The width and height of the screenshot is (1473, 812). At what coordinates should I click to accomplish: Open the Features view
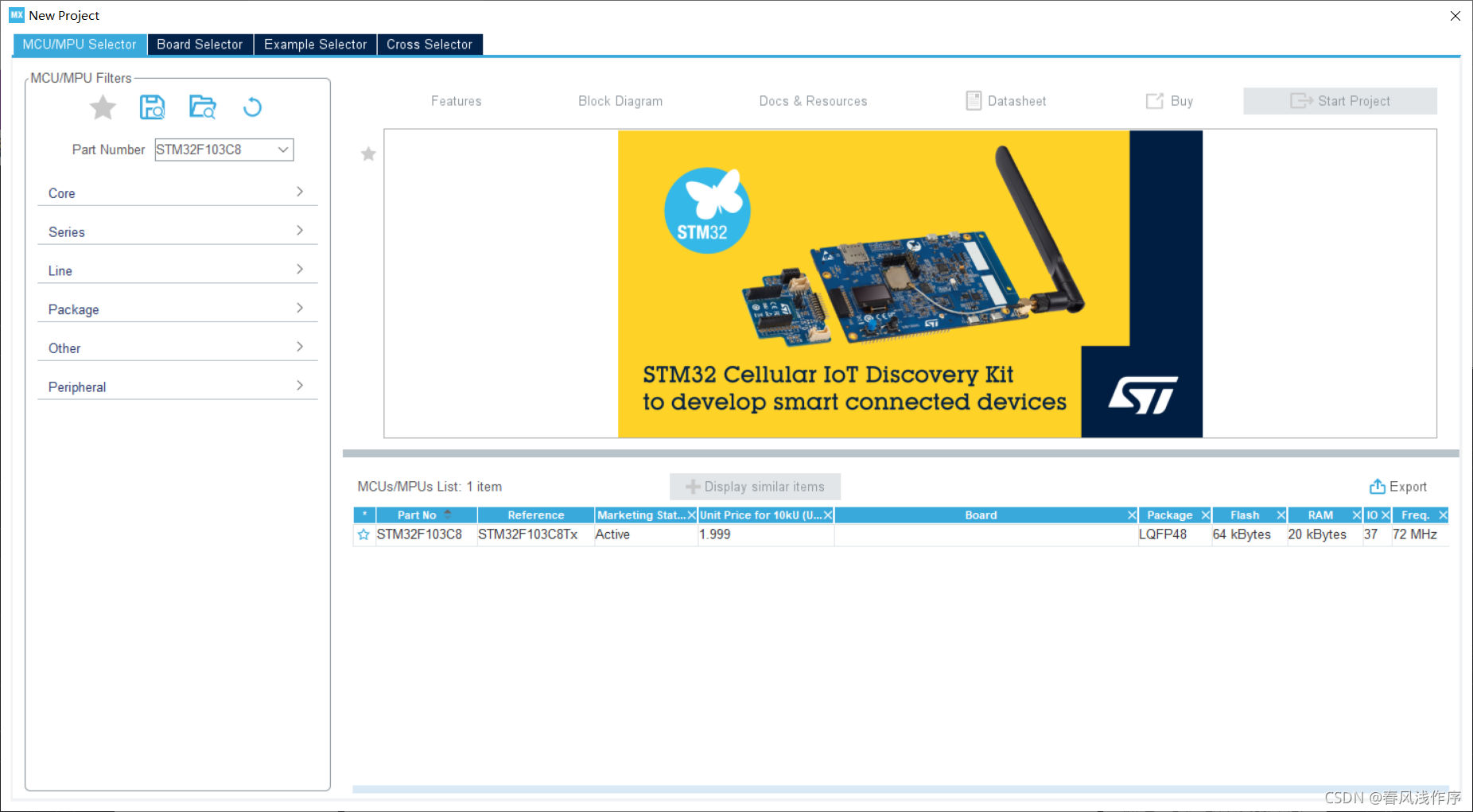click(457, 101)
